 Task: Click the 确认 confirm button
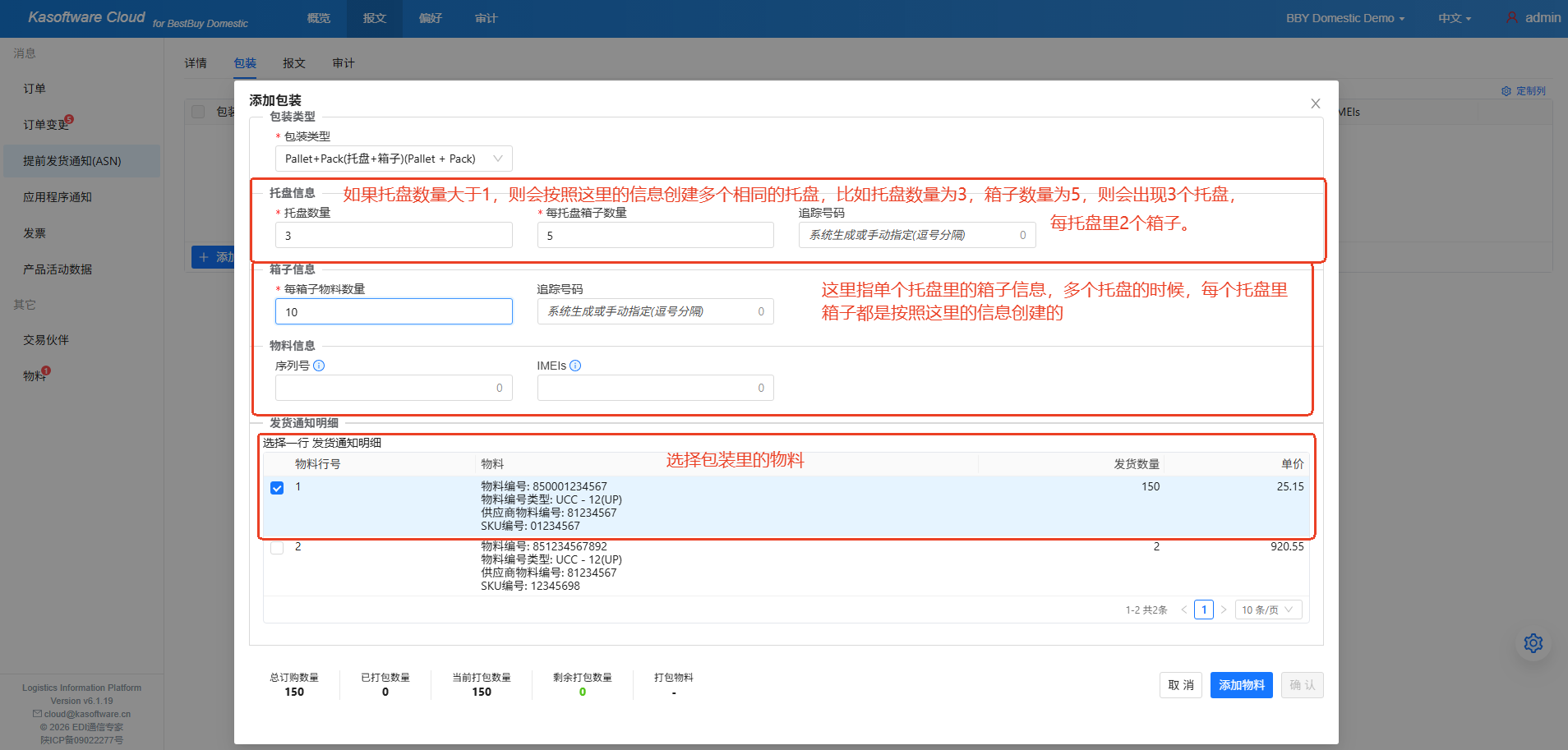[1302, 684]
